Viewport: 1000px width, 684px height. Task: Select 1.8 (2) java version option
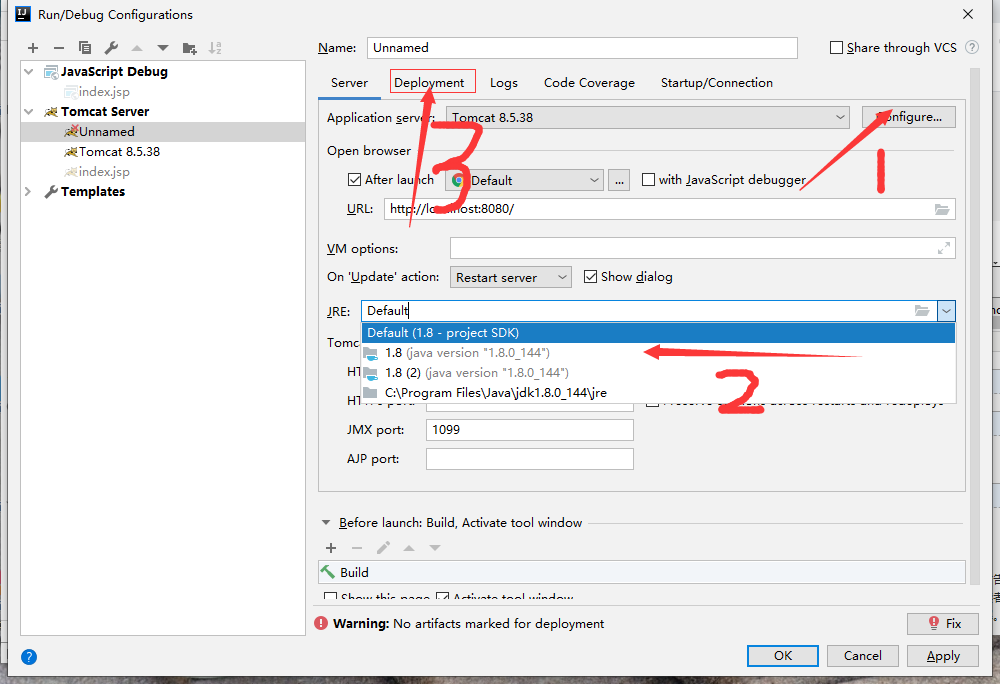[658, 372]
